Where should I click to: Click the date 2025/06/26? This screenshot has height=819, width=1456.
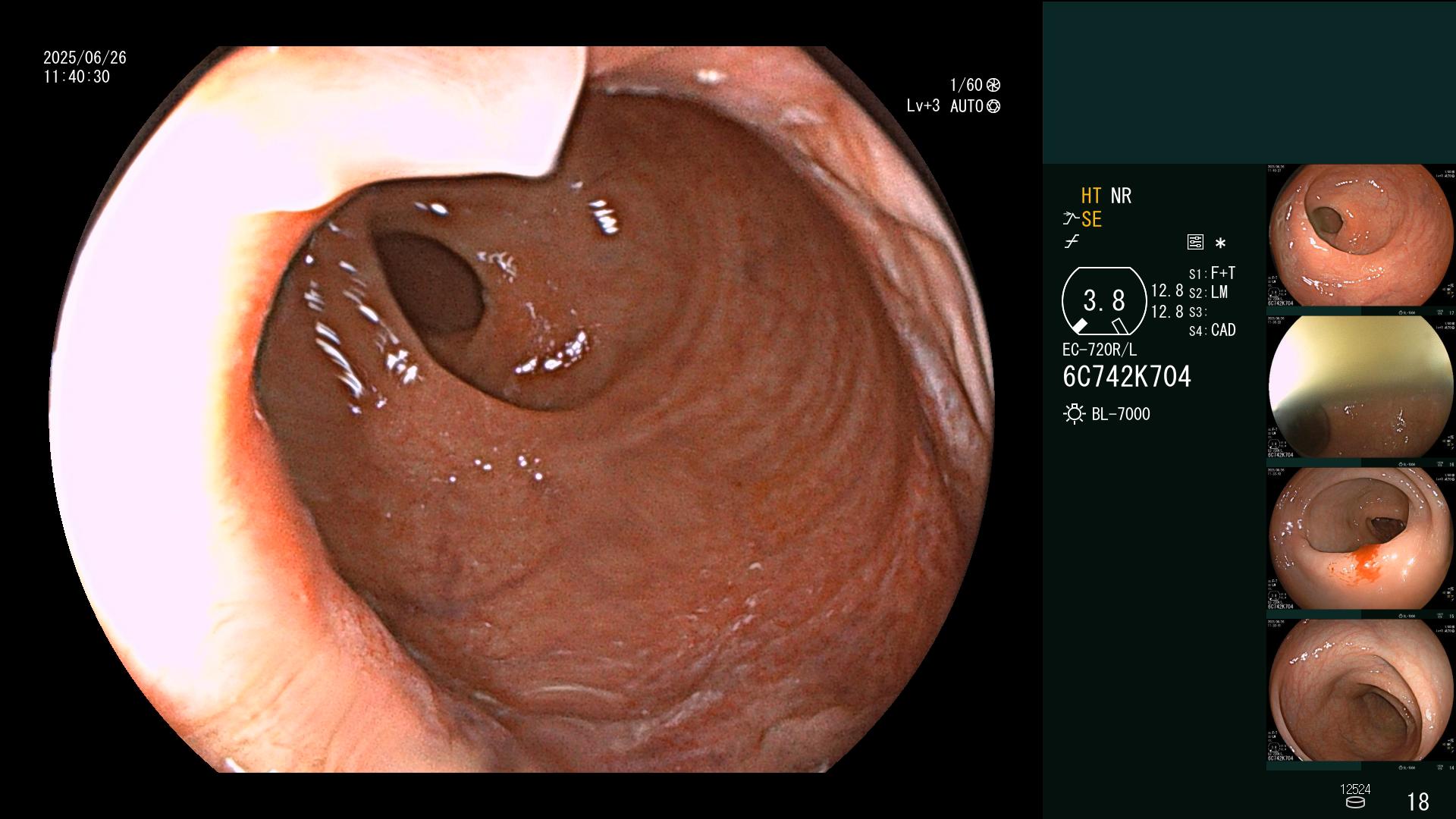85,58
